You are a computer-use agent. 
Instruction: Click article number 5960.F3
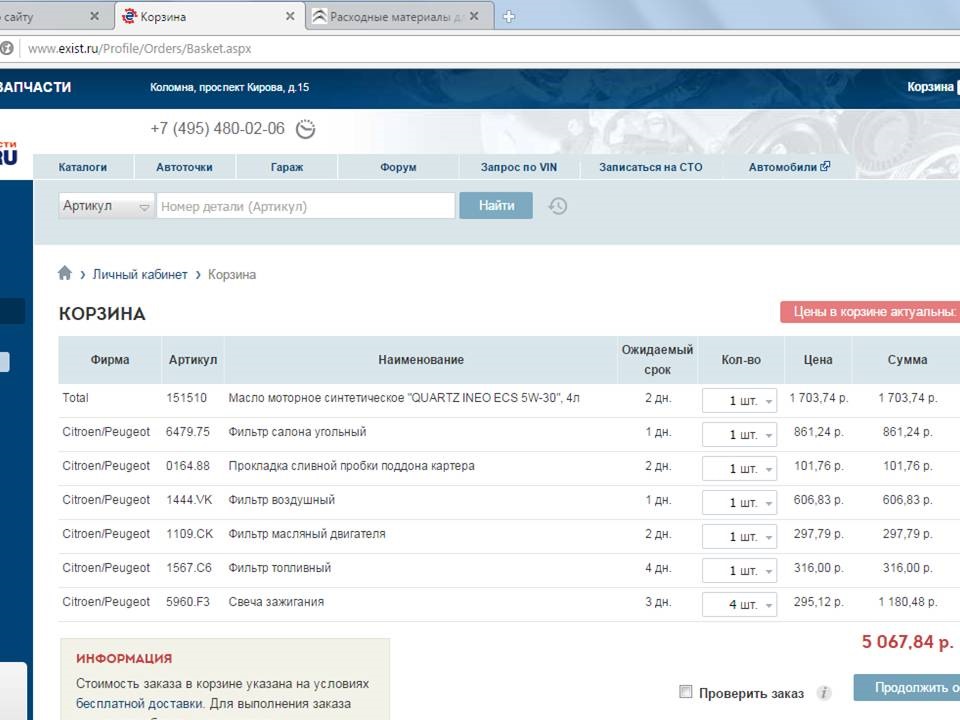[187, 602]
